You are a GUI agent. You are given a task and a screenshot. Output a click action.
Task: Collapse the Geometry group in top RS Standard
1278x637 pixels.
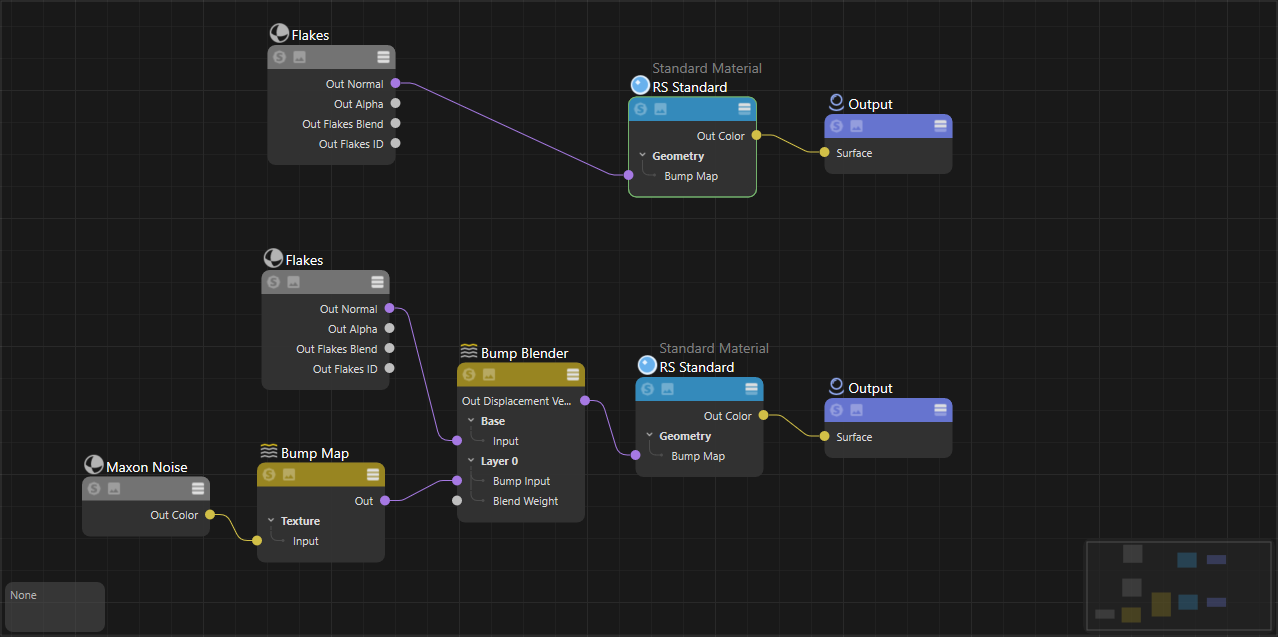point(643,156)
